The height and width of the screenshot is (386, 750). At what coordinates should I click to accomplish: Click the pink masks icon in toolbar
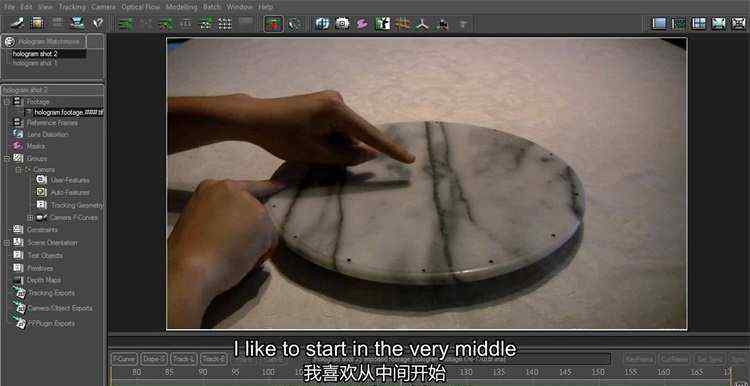362,23
